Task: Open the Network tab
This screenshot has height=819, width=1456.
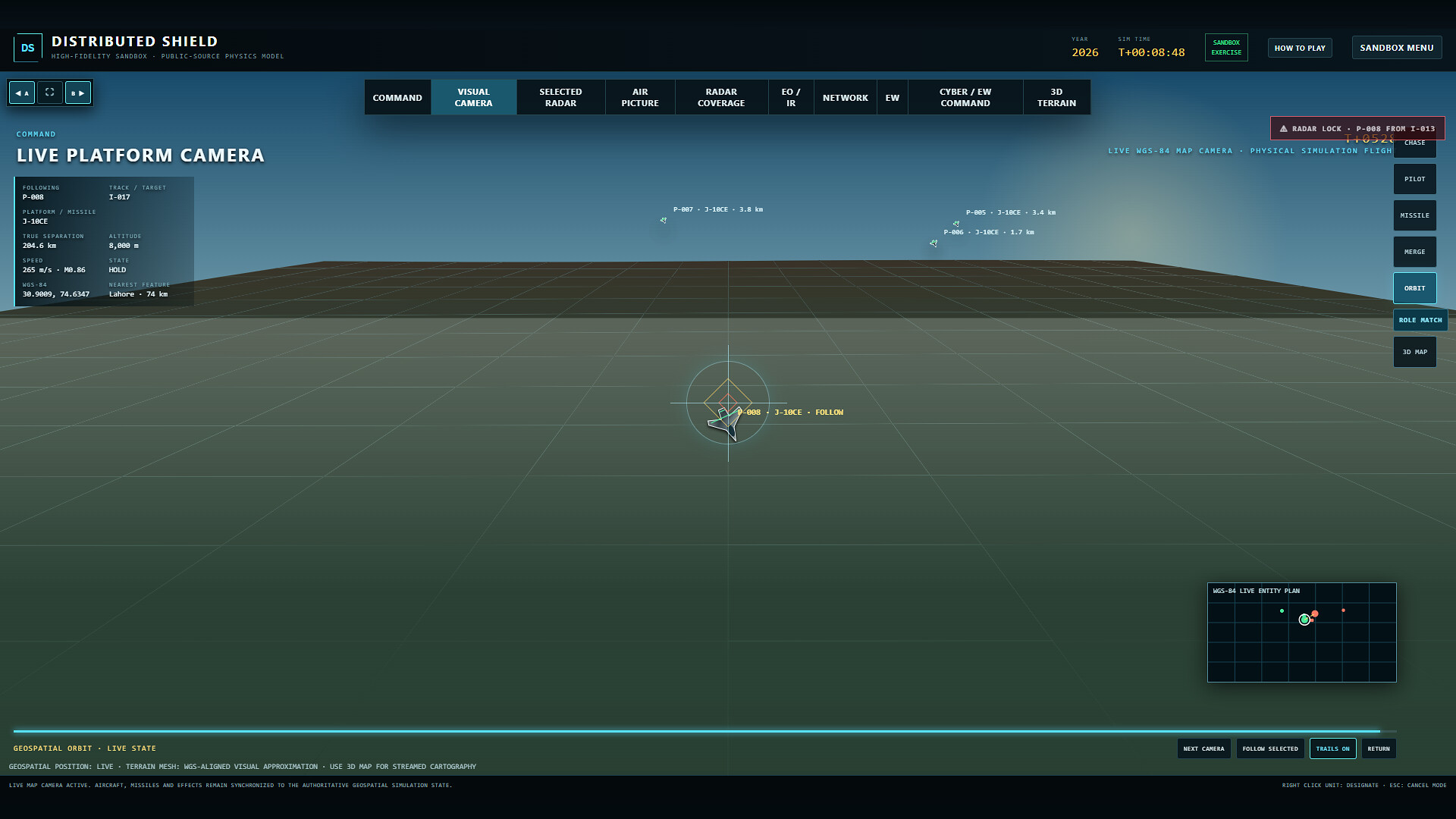Action: (845, 97)
